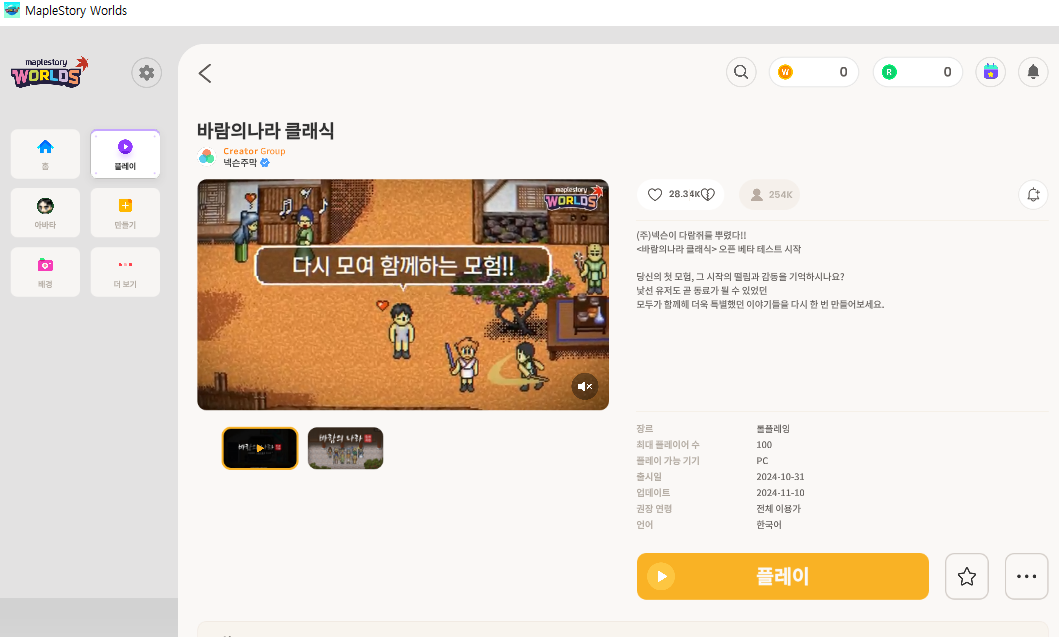Like the world with the heart icon
This screenshot has width=1059, height=637.
pyautogui.click(x=654, y=195)
